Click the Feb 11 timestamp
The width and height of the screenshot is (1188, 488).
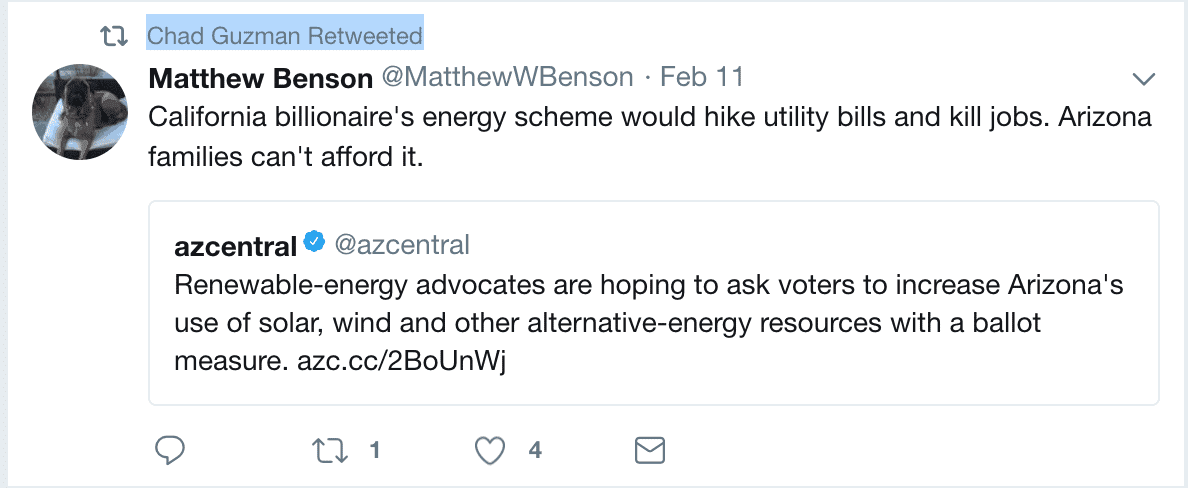click(702, 77)
